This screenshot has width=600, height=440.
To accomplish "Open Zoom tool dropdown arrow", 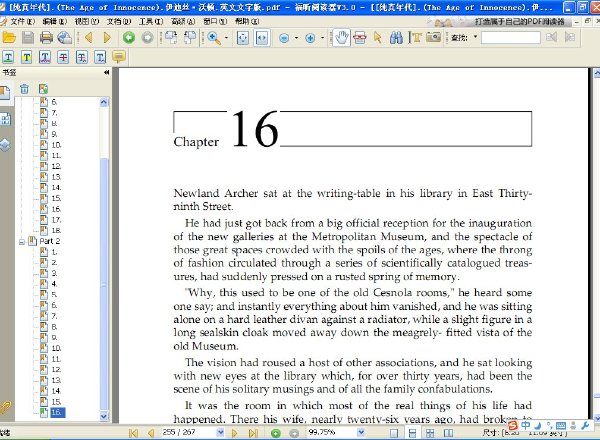I will tap(226, 37).
